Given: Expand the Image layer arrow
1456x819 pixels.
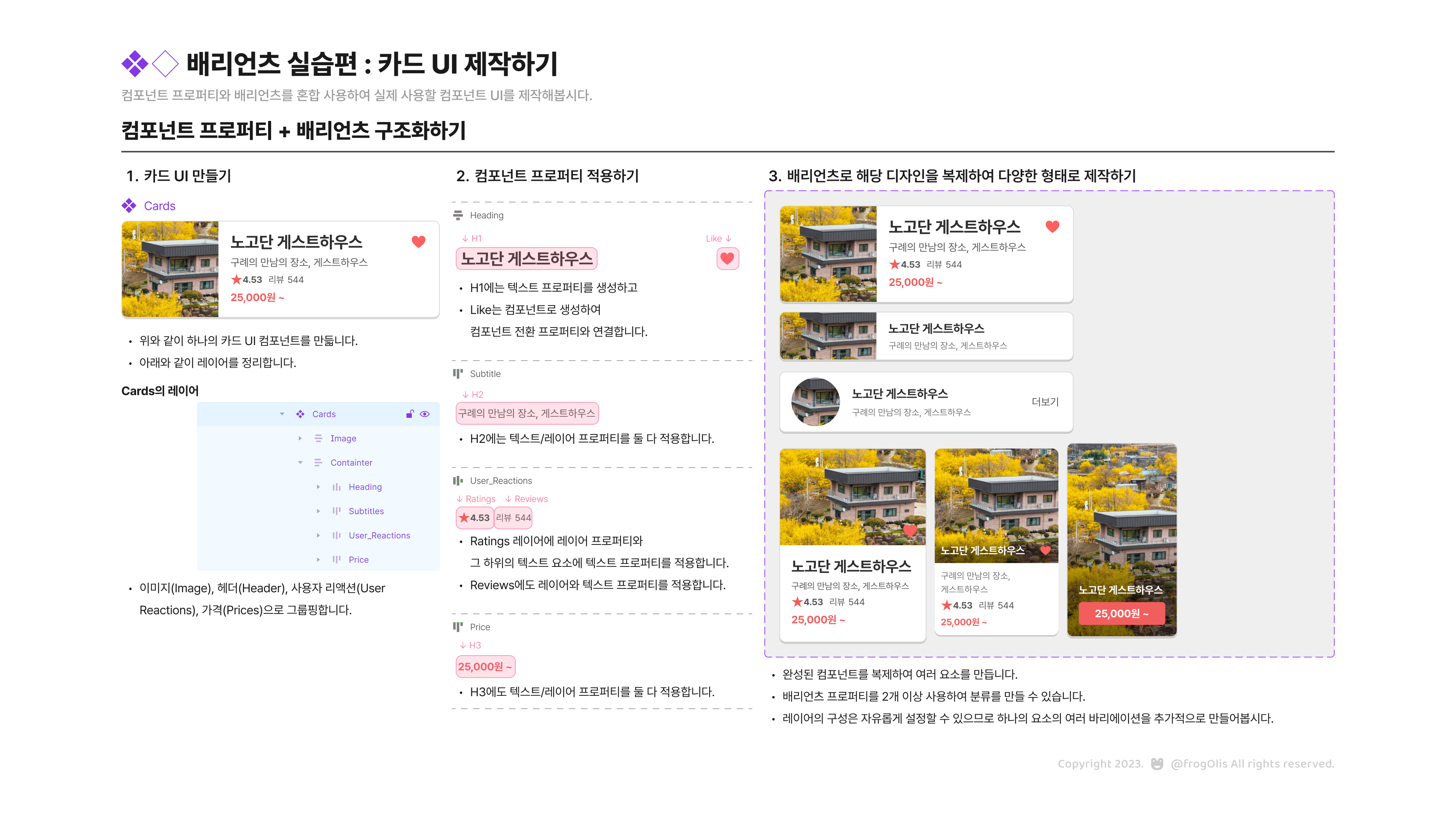Looking at the screenshot, I should click(300, 438).
